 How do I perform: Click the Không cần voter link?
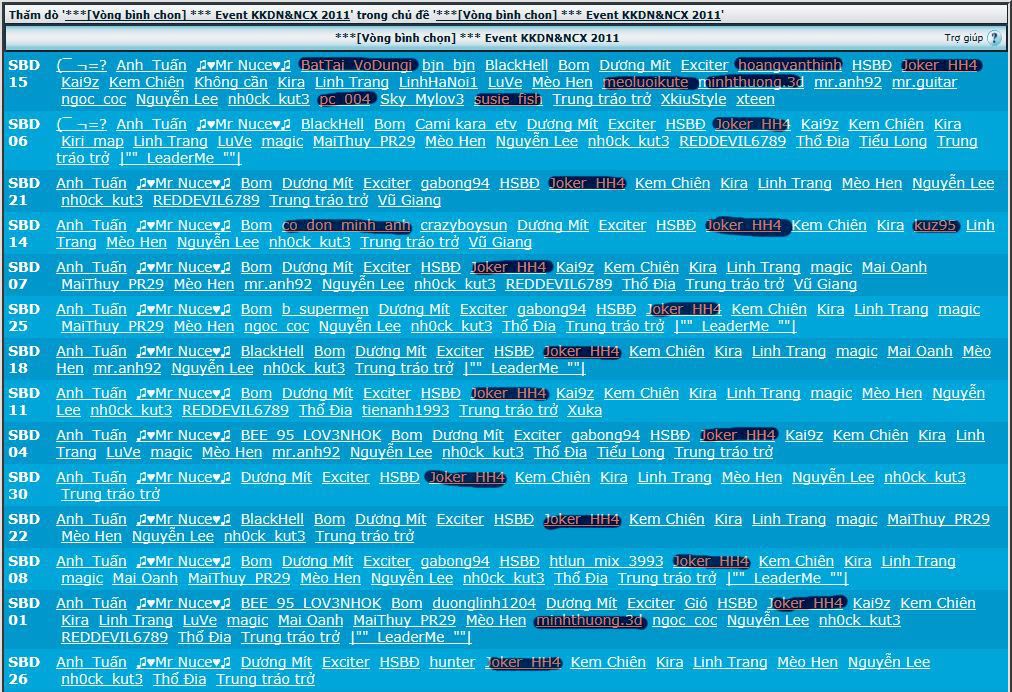(231, 82)
